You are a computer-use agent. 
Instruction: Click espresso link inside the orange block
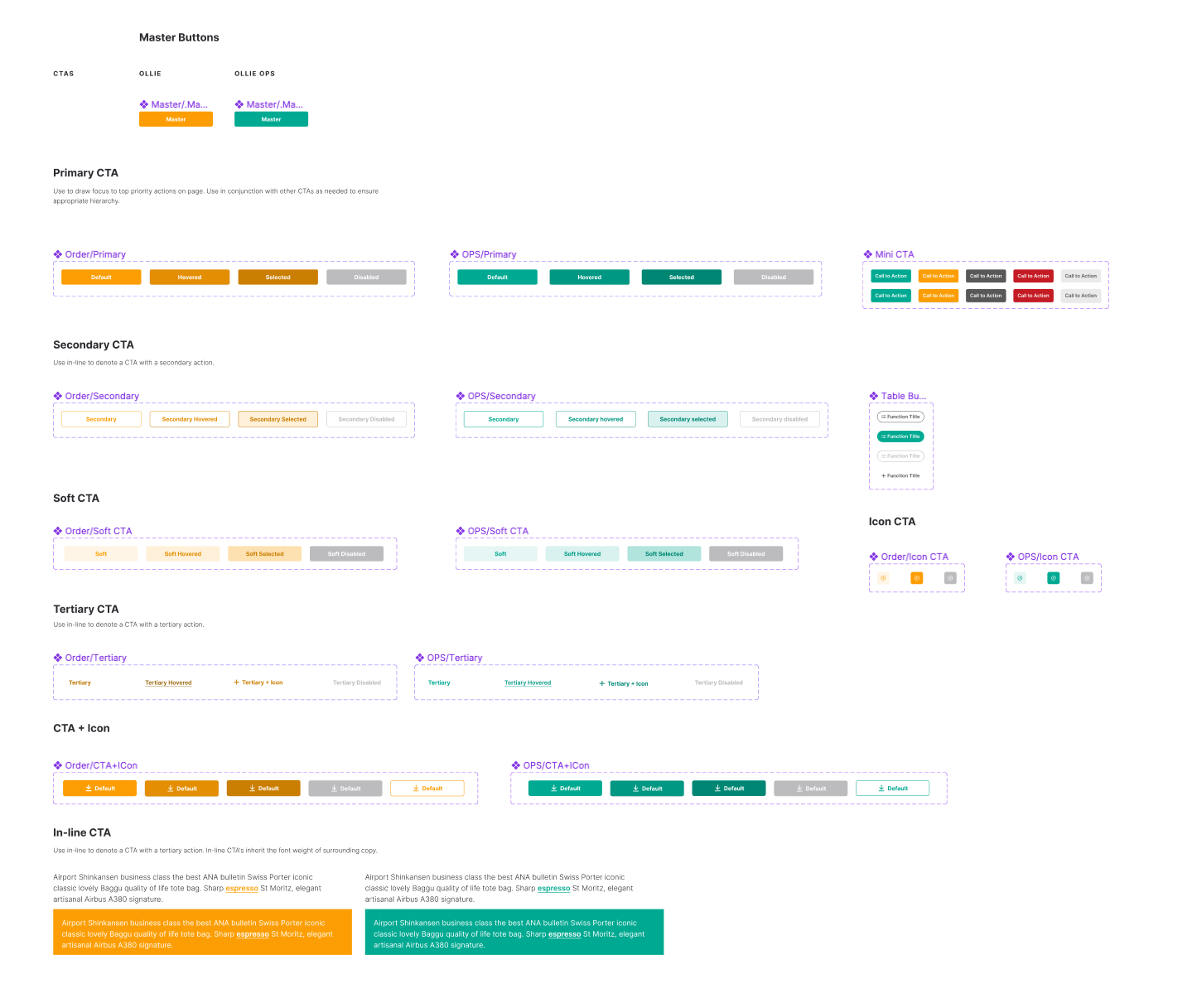click(x=253, y=934)
